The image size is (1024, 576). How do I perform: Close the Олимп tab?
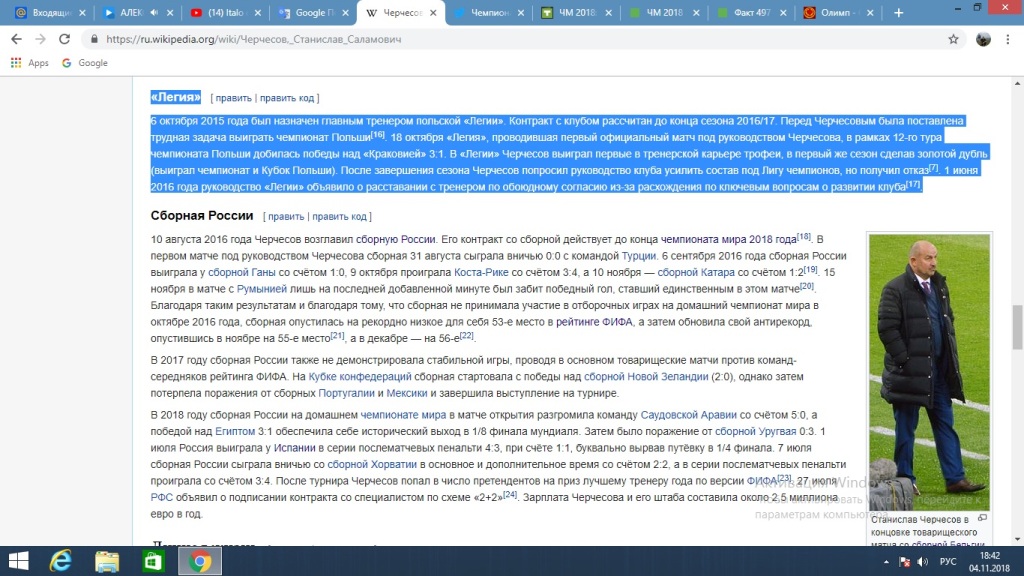tap(870, 12)
